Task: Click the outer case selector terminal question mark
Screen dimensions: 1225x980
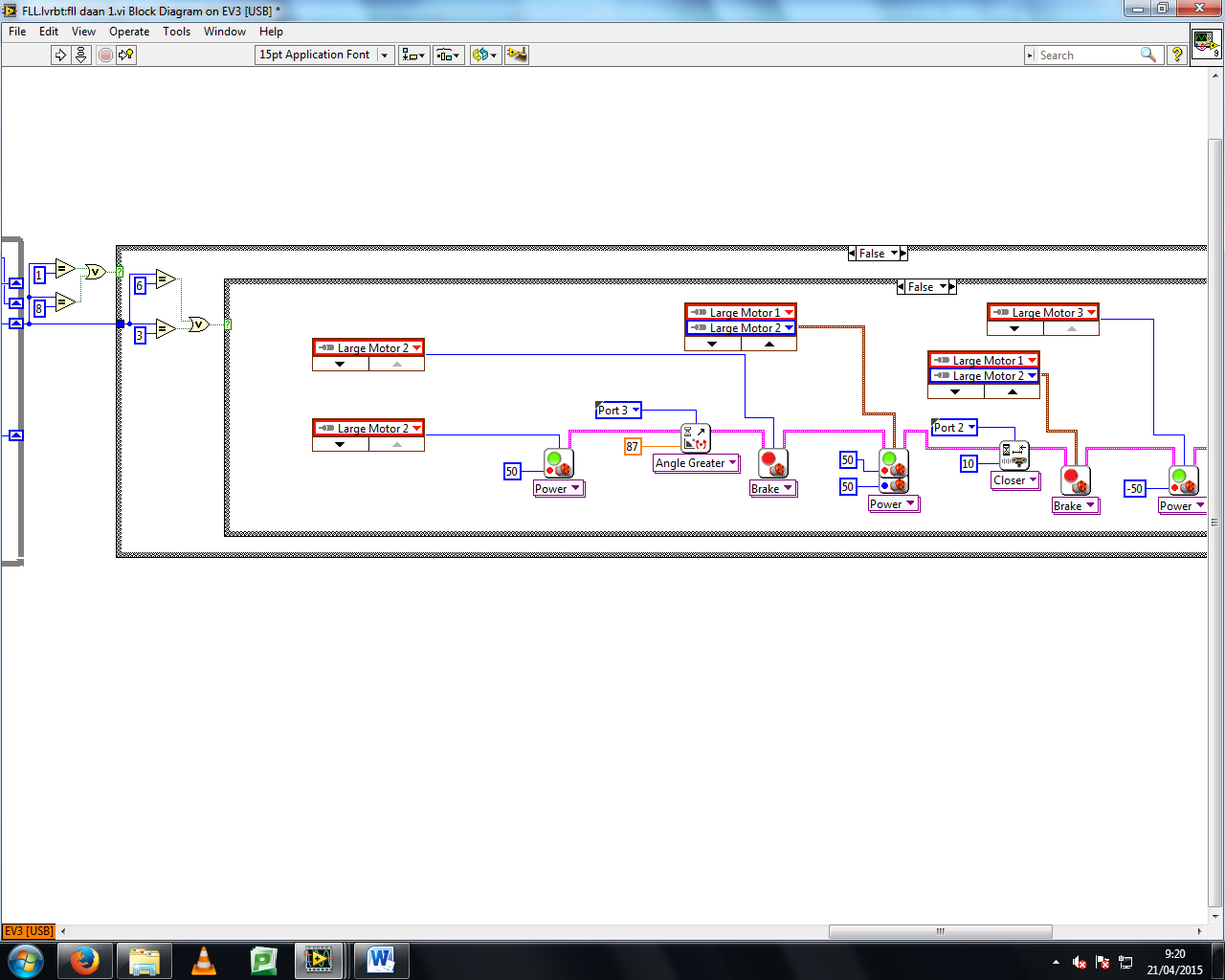Action: click(121, 272)
